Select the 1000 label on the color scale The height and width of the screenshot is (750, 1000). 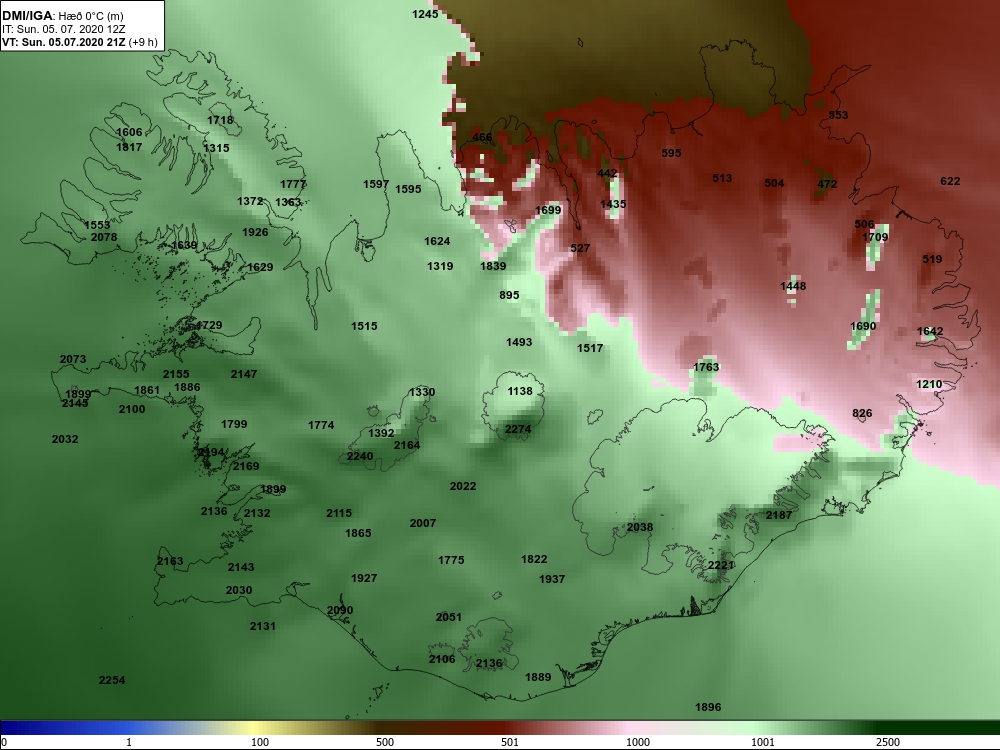637,742
